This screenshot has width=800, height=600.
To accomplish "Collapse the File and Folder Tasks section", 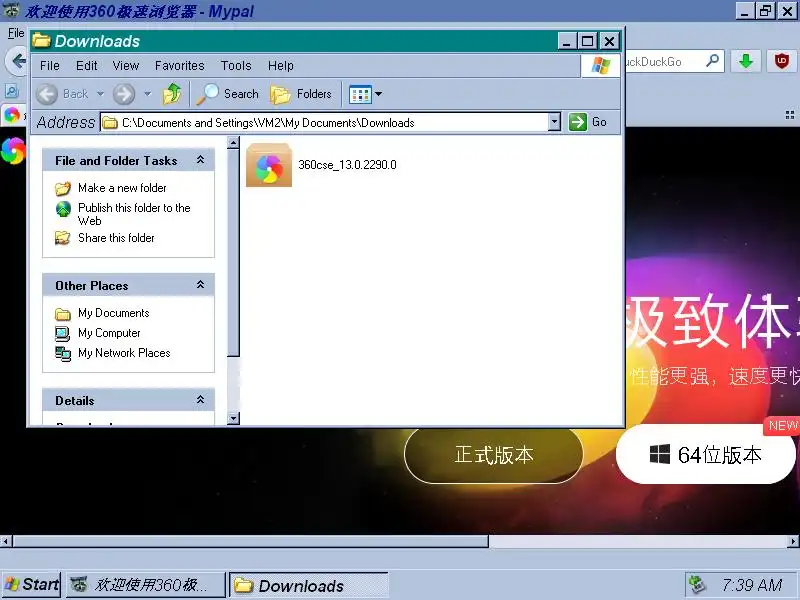I will (x=201, y=160).
